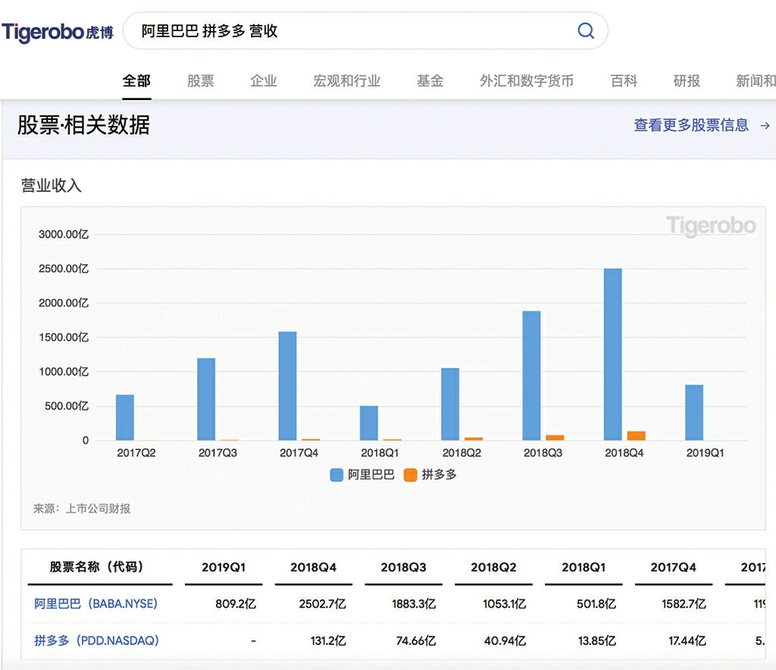Click the 阿里巴巴 legend label
The width and height of the screenshot is (776, 670).
click(x=371, y=475)
